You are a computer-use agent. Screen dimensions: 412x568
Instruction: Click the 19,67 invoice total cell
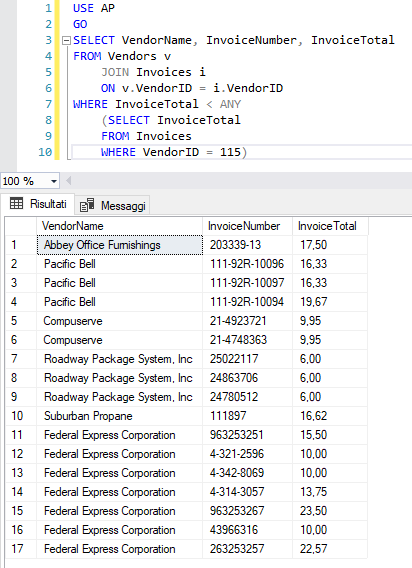(x=330, y=302)
